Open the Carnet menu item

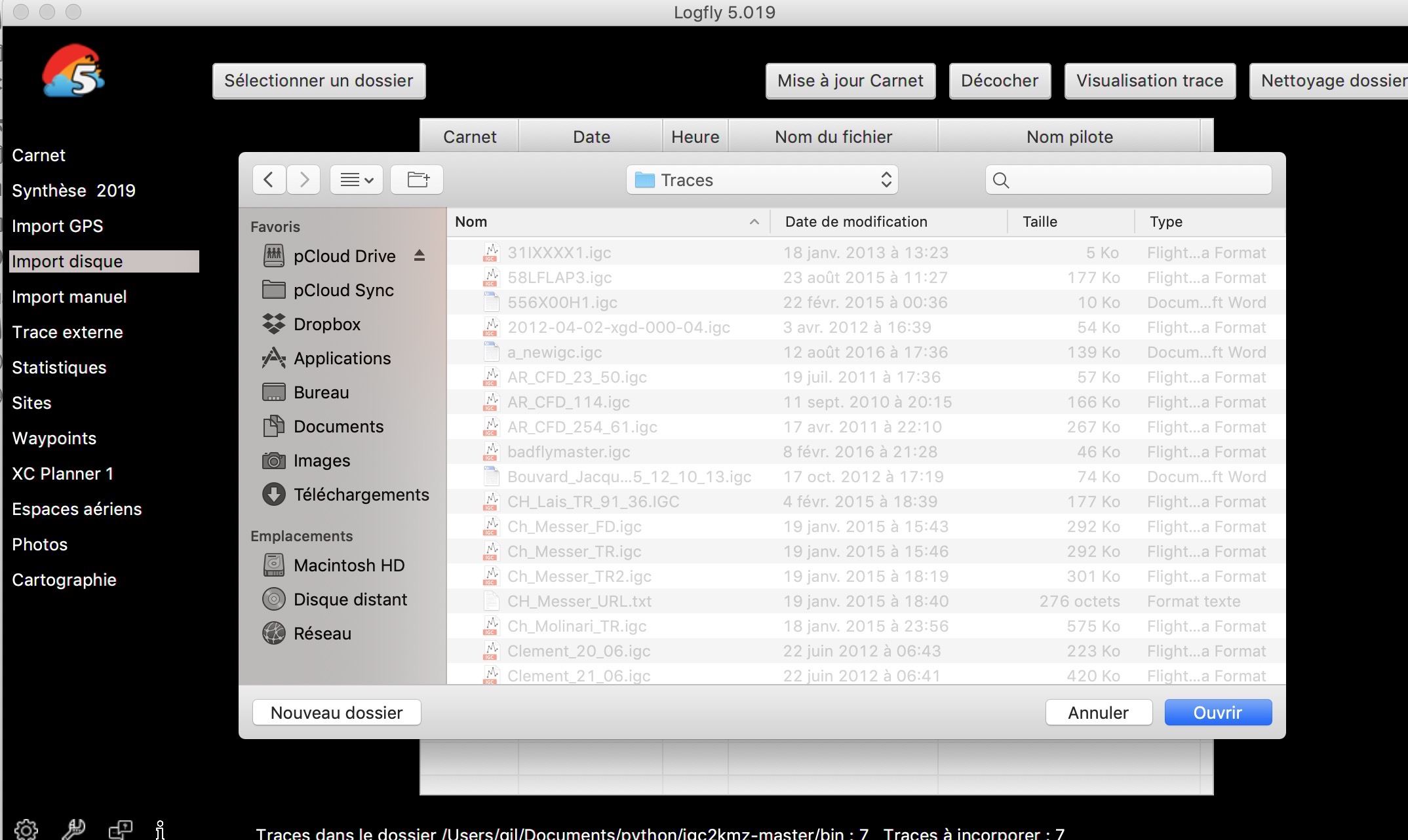click(x=39, y=155)
